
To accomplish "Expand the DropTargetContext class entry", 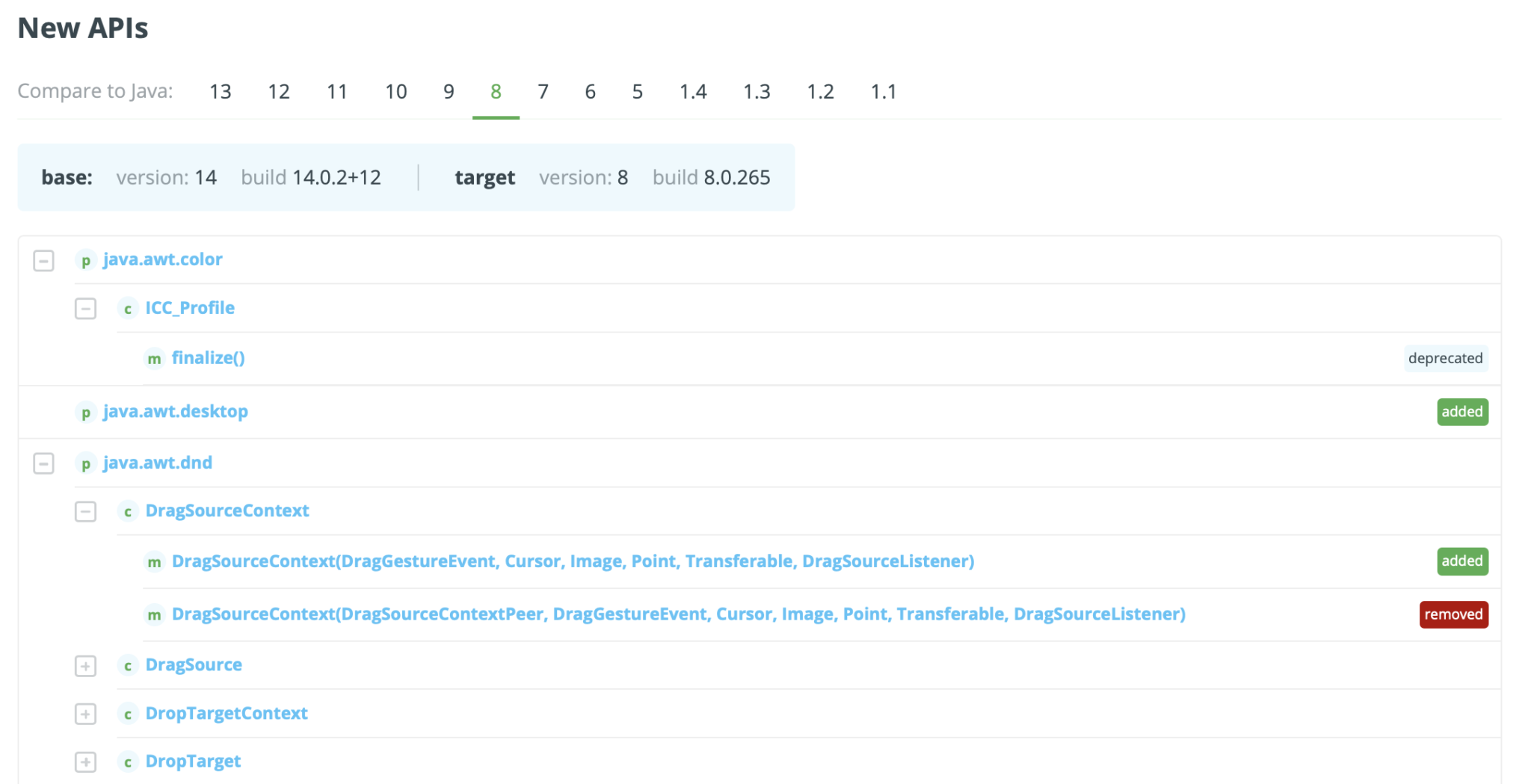I will (x=85, y=714).
